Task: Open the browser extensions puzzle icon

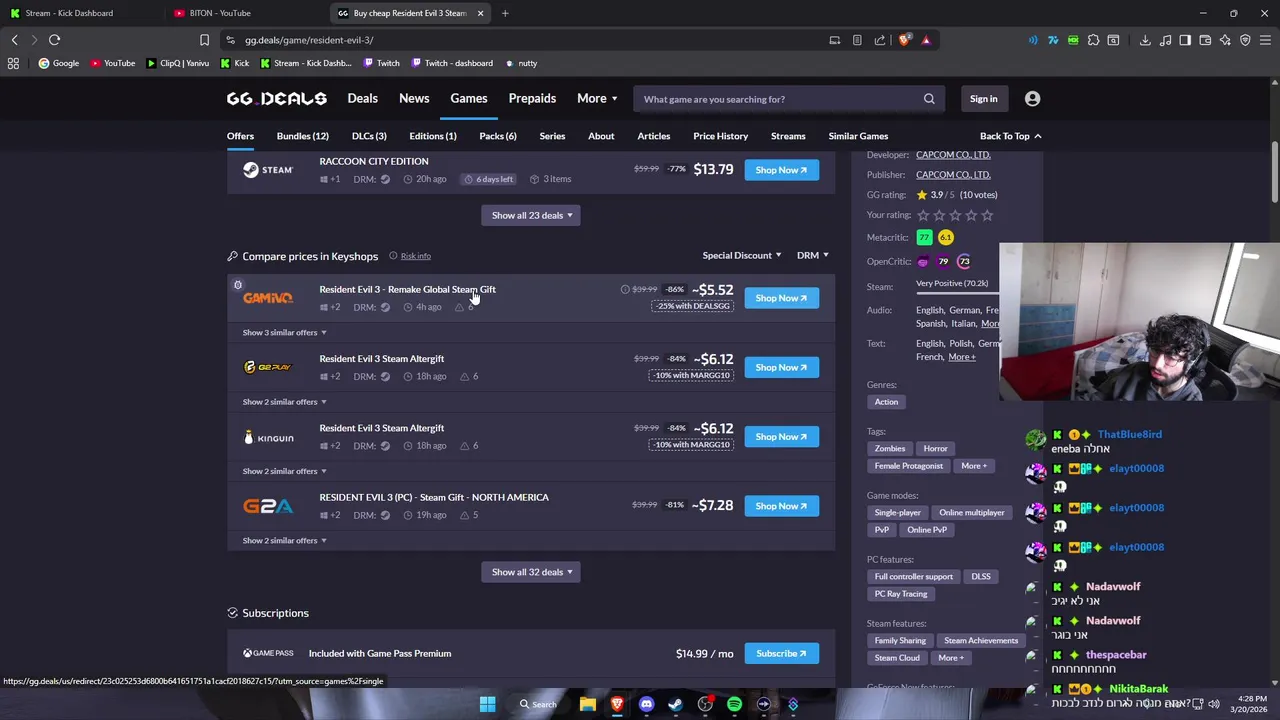Action: 1093,40
